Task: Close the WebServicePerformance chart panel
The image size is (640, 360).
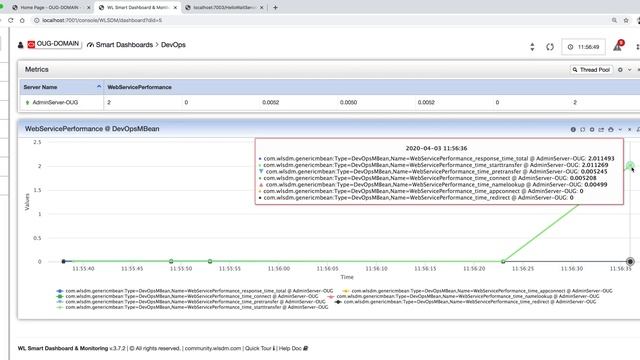Action: [x=629, y=129]
